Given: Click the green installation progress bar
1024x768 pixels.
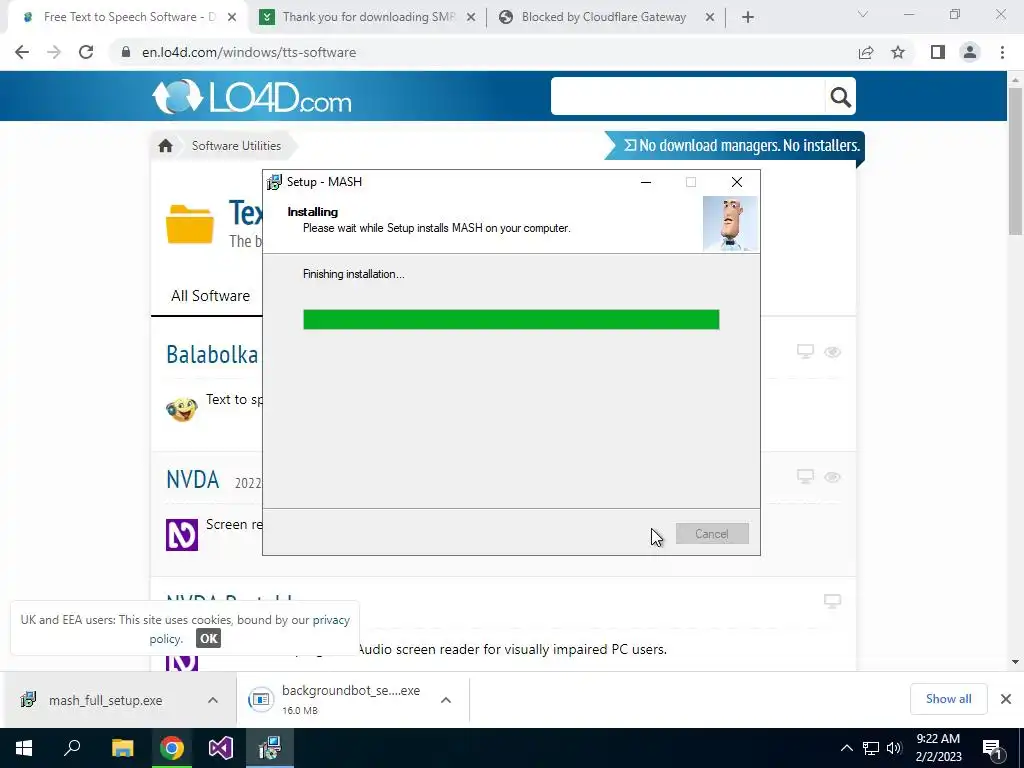Looking at the screenshot, I should [511, 319].
